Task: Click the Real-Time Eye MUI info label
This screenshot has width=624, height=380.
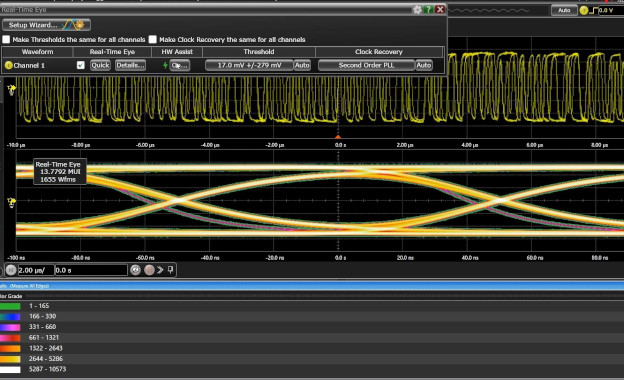Action: (60, 172)
